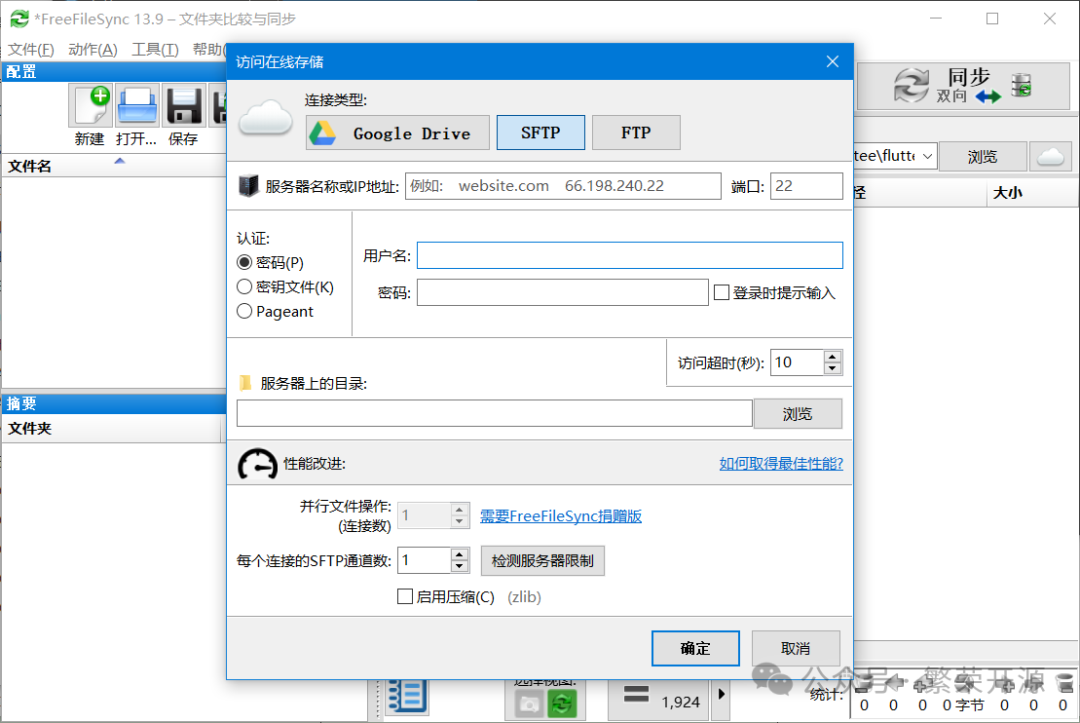Focus the 密码 password field
The width and height of the screenshot is (1080, 723).
(562, 293)
